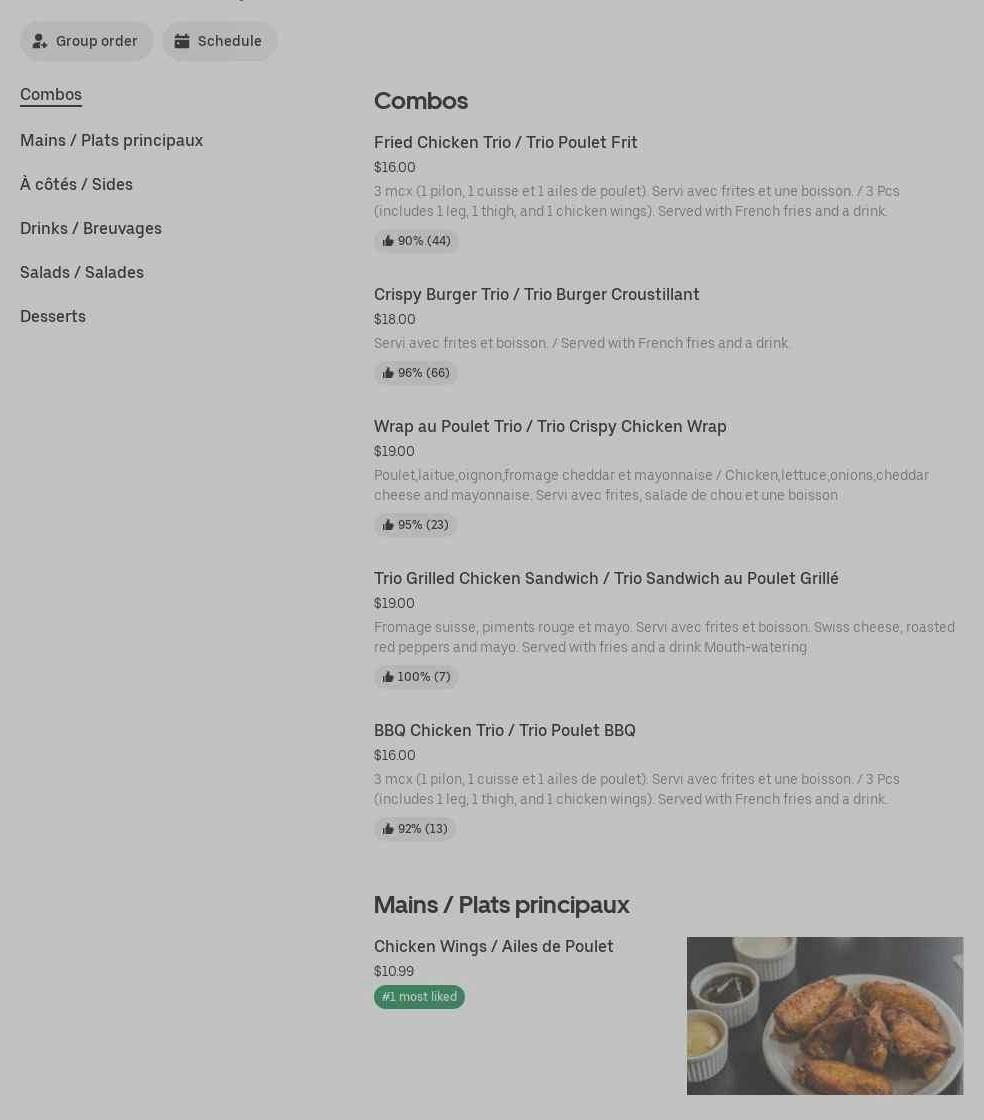Jump to À côtés / Sides section
Image resolution: width=984 pixels, height=1120 pixels.
pyautogui.click(x=76, y=184)
